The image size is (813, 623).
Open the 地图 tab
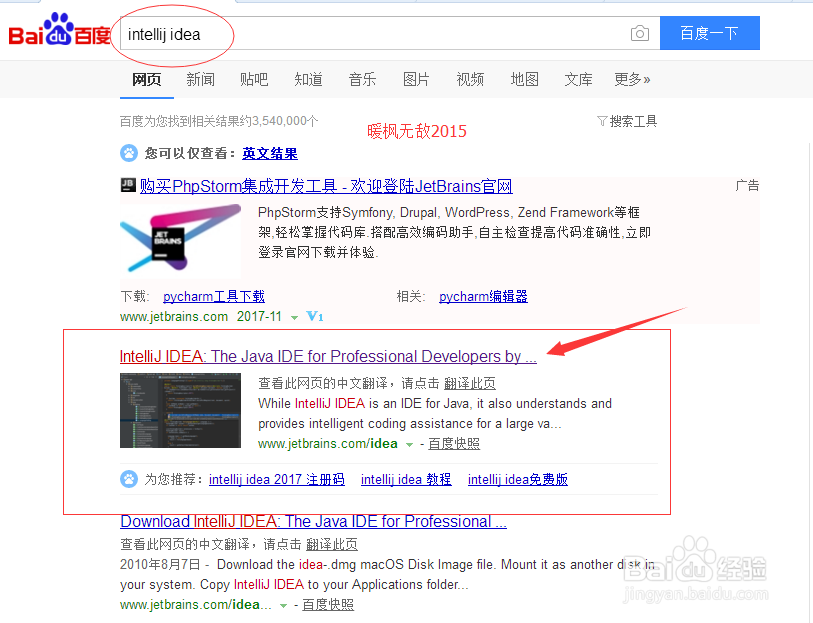coord(525,79)
